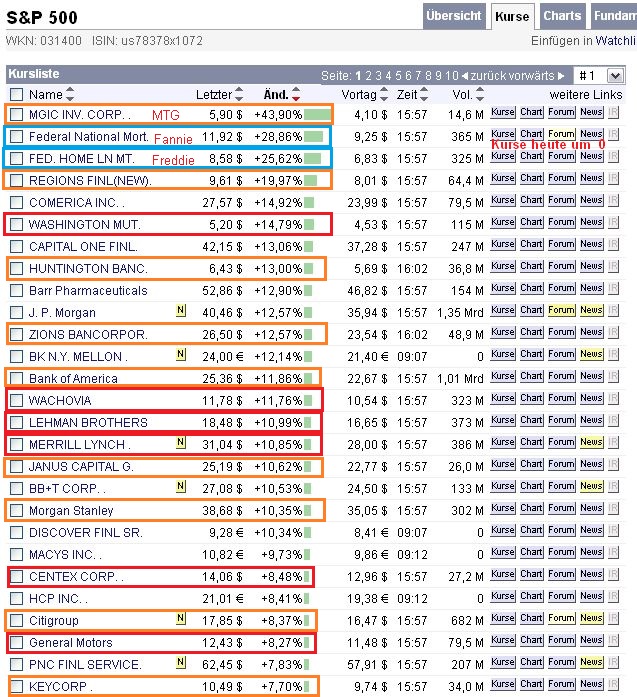This screenshot has height=697, width=637.
Task: Open the JANUS CAPITAL G. stock name
Action: 81,467
